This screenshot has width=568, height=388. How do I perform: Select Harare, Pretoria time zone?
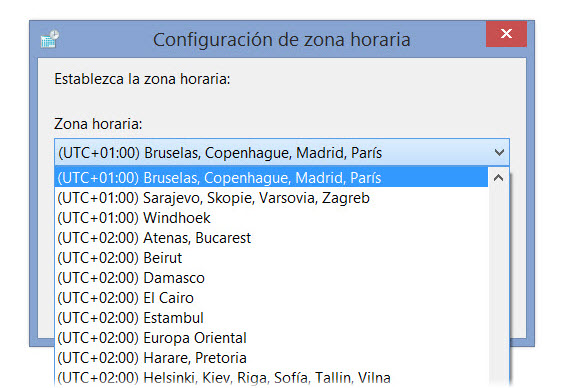point(271,358)
